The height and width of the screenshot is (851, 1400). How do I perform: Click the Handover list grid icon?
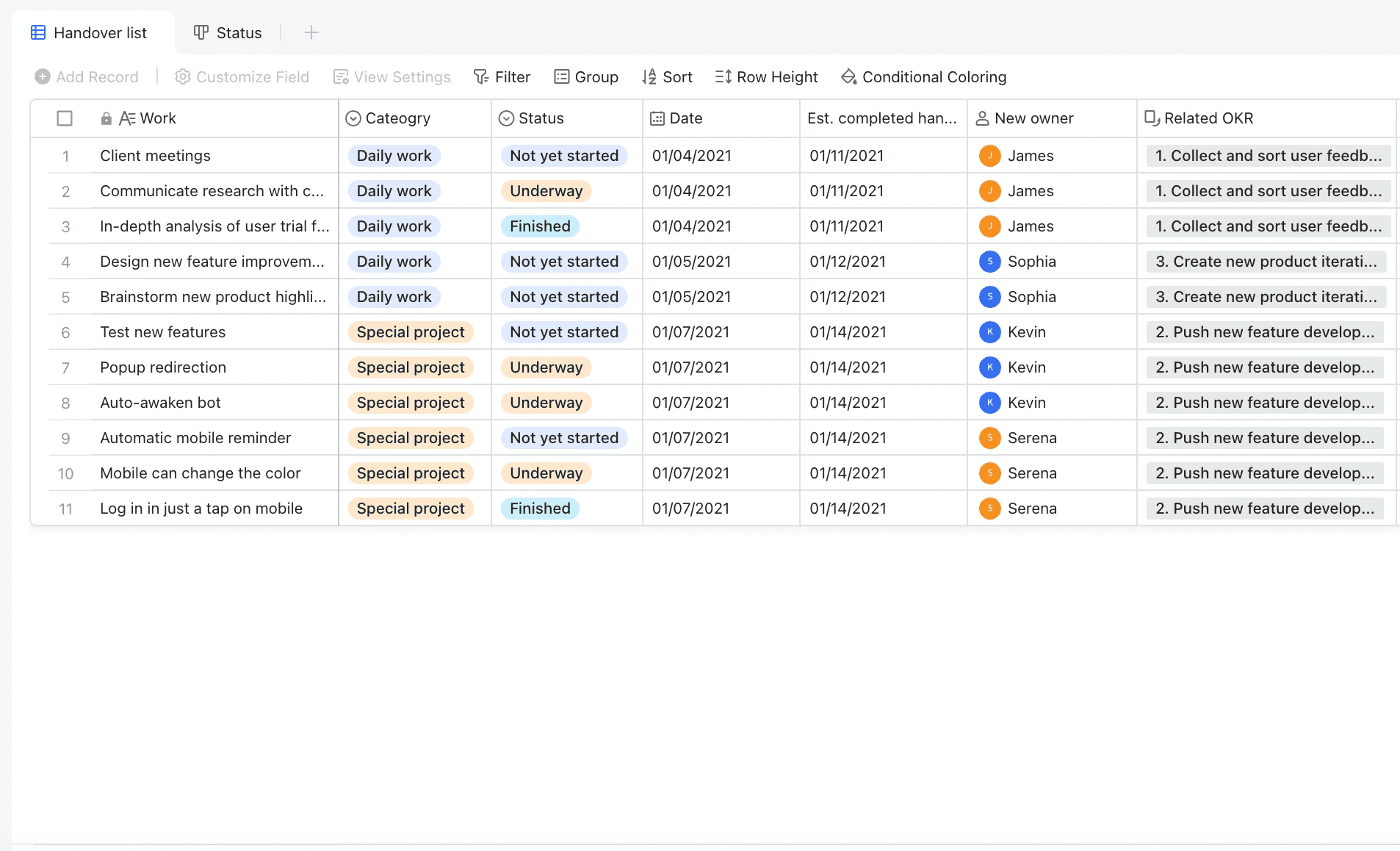click(x=38, y=33)
